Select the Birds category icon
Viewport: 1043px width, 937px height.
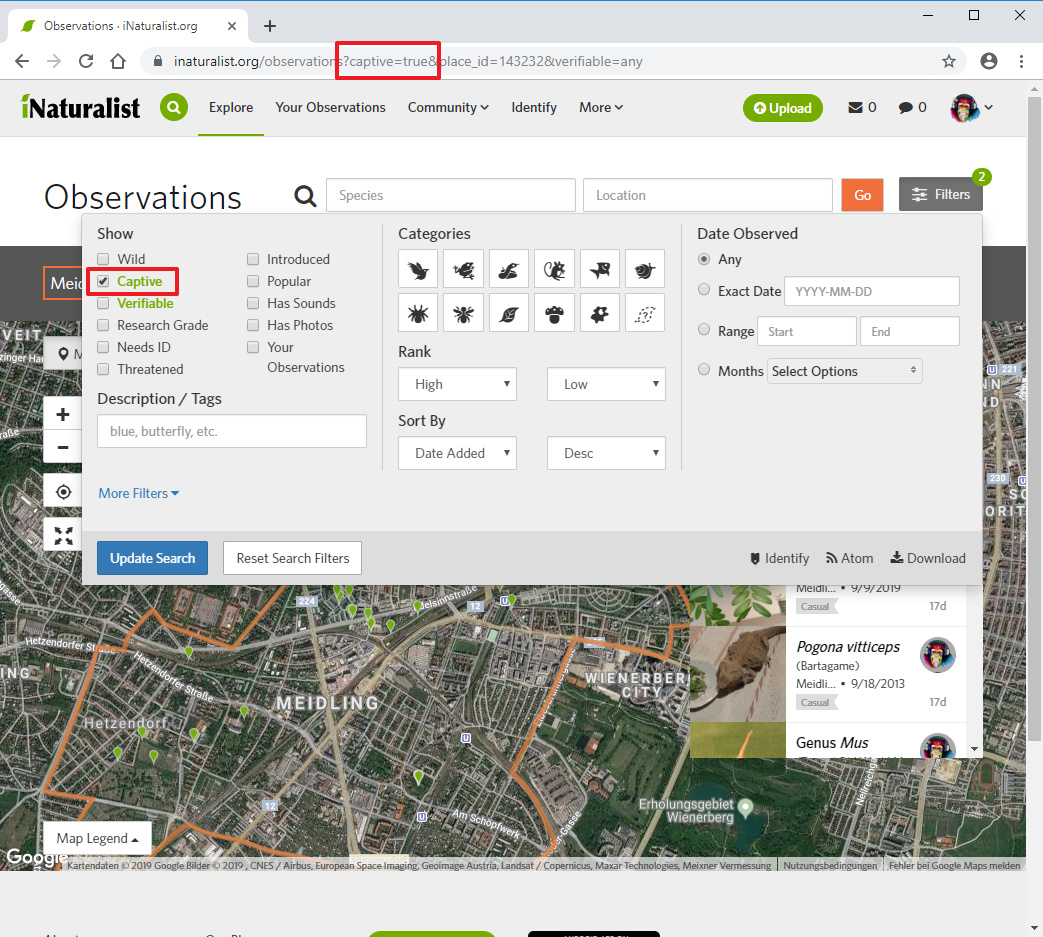[x=418, y=269]
